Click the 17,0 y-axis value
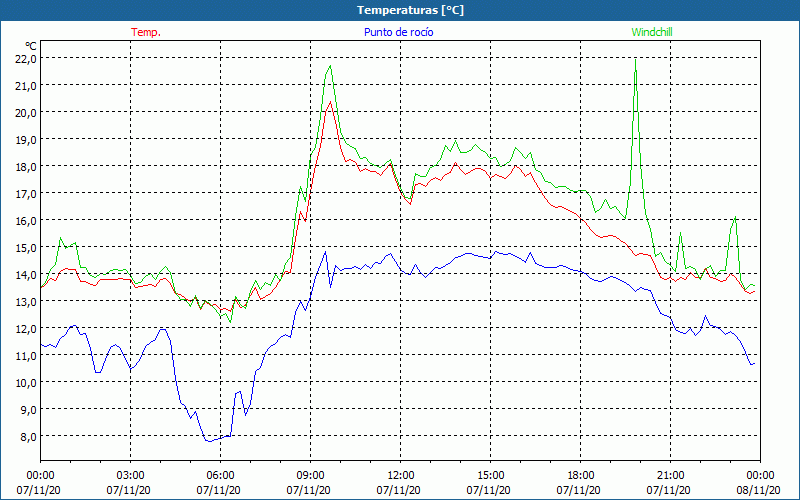Viewport: 800px width, 500px height. (26, 194)
